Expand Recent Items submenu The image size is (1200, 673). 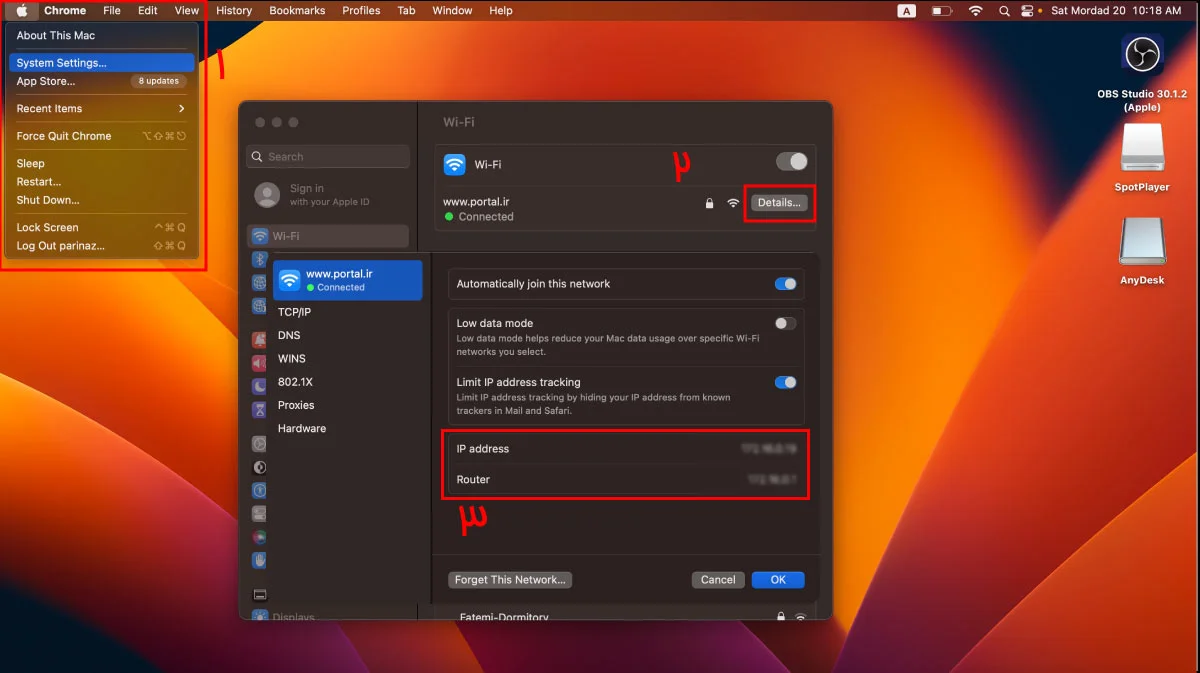pos(100,109)
